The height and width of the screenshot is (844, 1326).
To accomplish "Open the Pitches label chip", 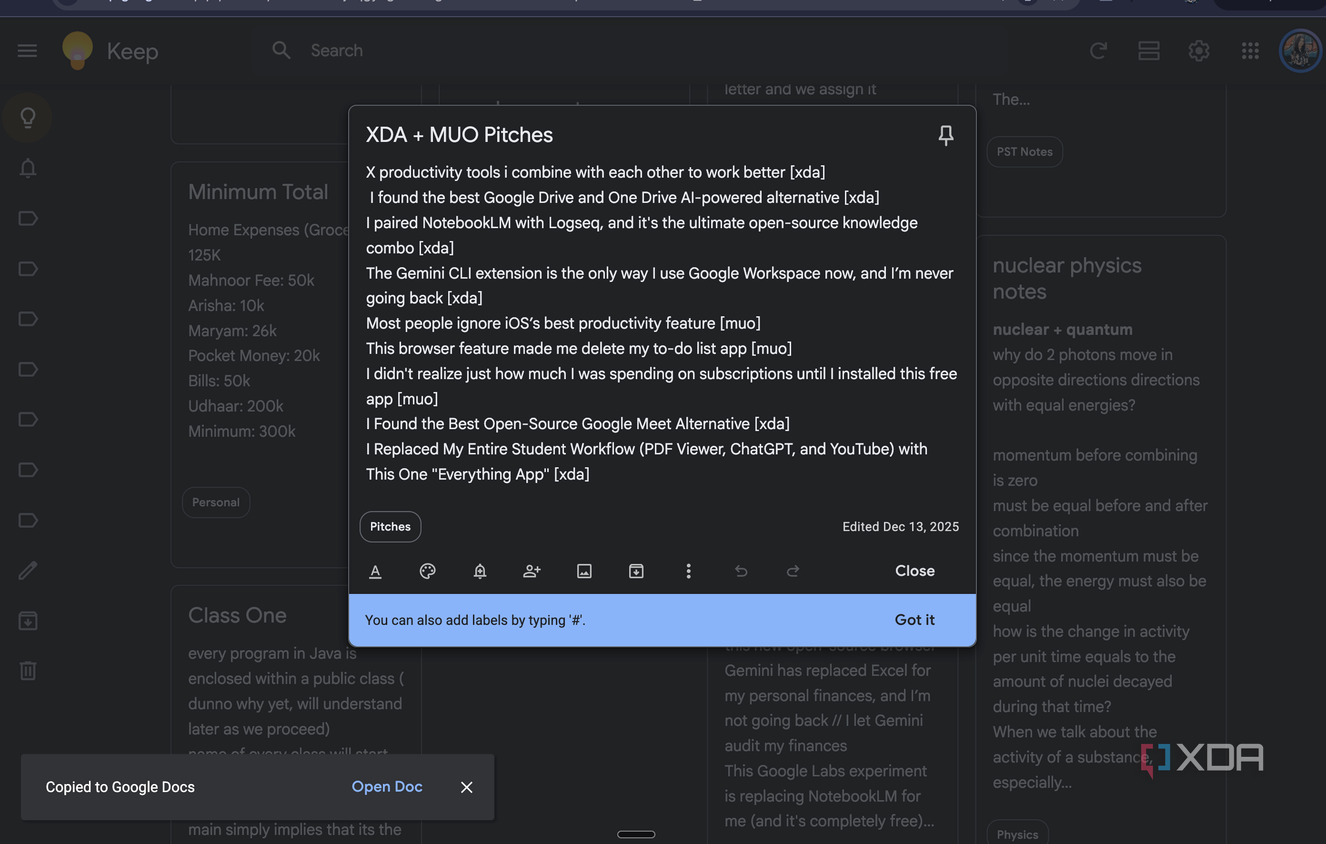I will [x=390, y=527].
